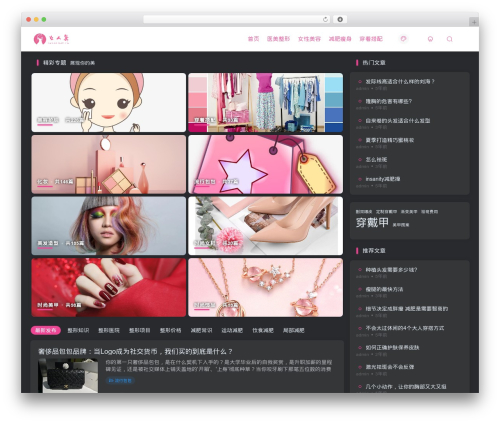Open recommended article 激光祛斑会不会反弹
The width and height of the screenshot is (500, 423).
390,367
